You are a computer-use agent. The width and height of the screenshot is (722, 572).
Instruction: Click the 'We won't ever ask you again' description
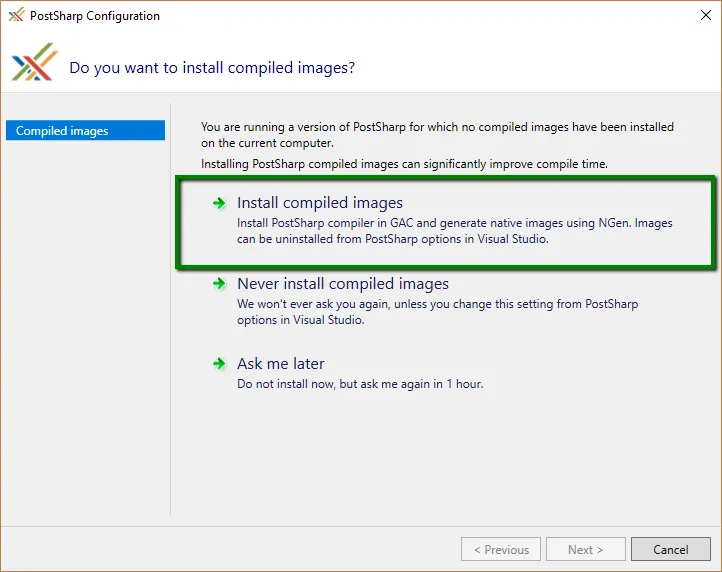pos(437,312)
